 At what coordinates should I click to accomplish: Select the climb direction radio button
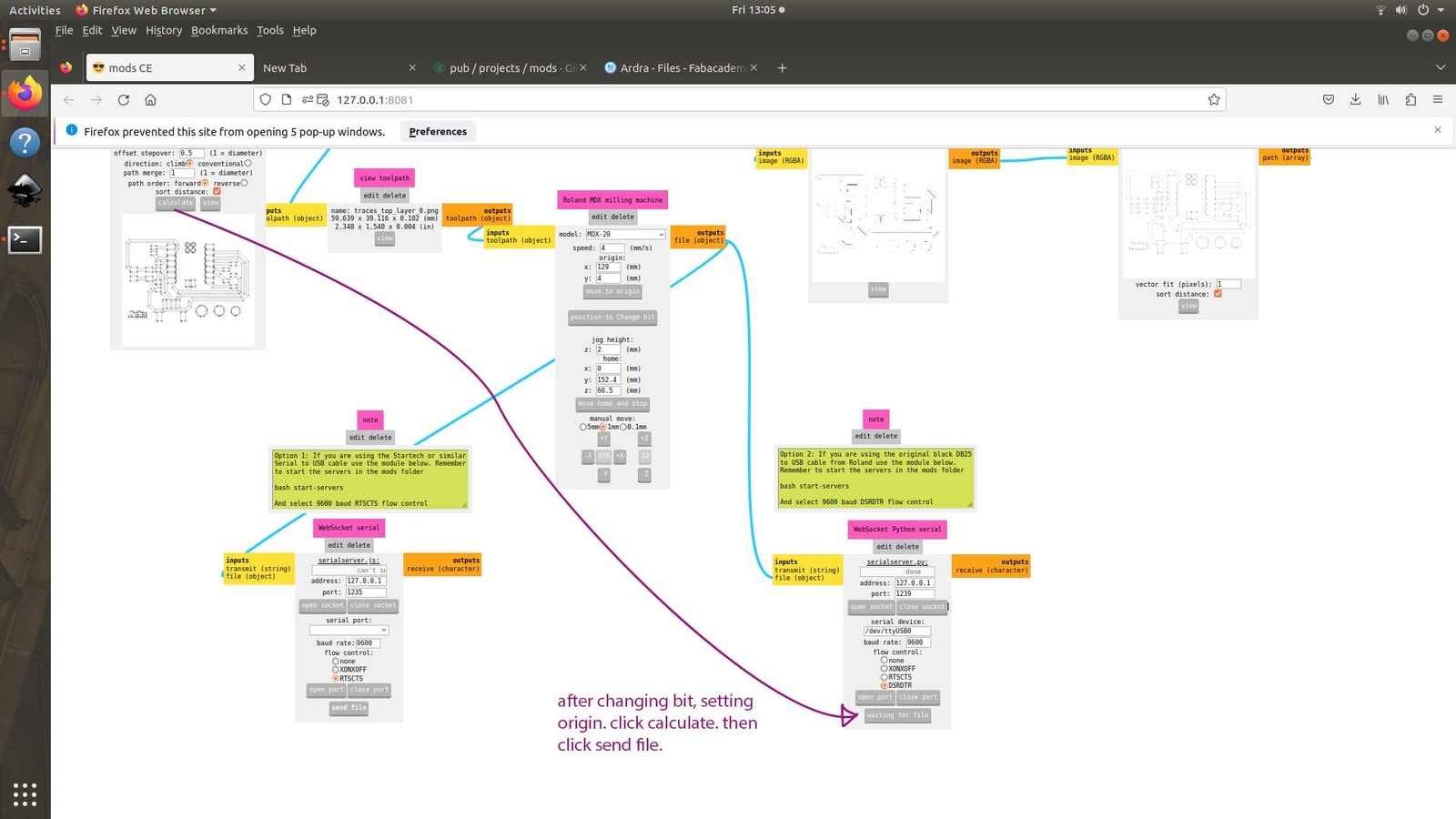[190, 164]
